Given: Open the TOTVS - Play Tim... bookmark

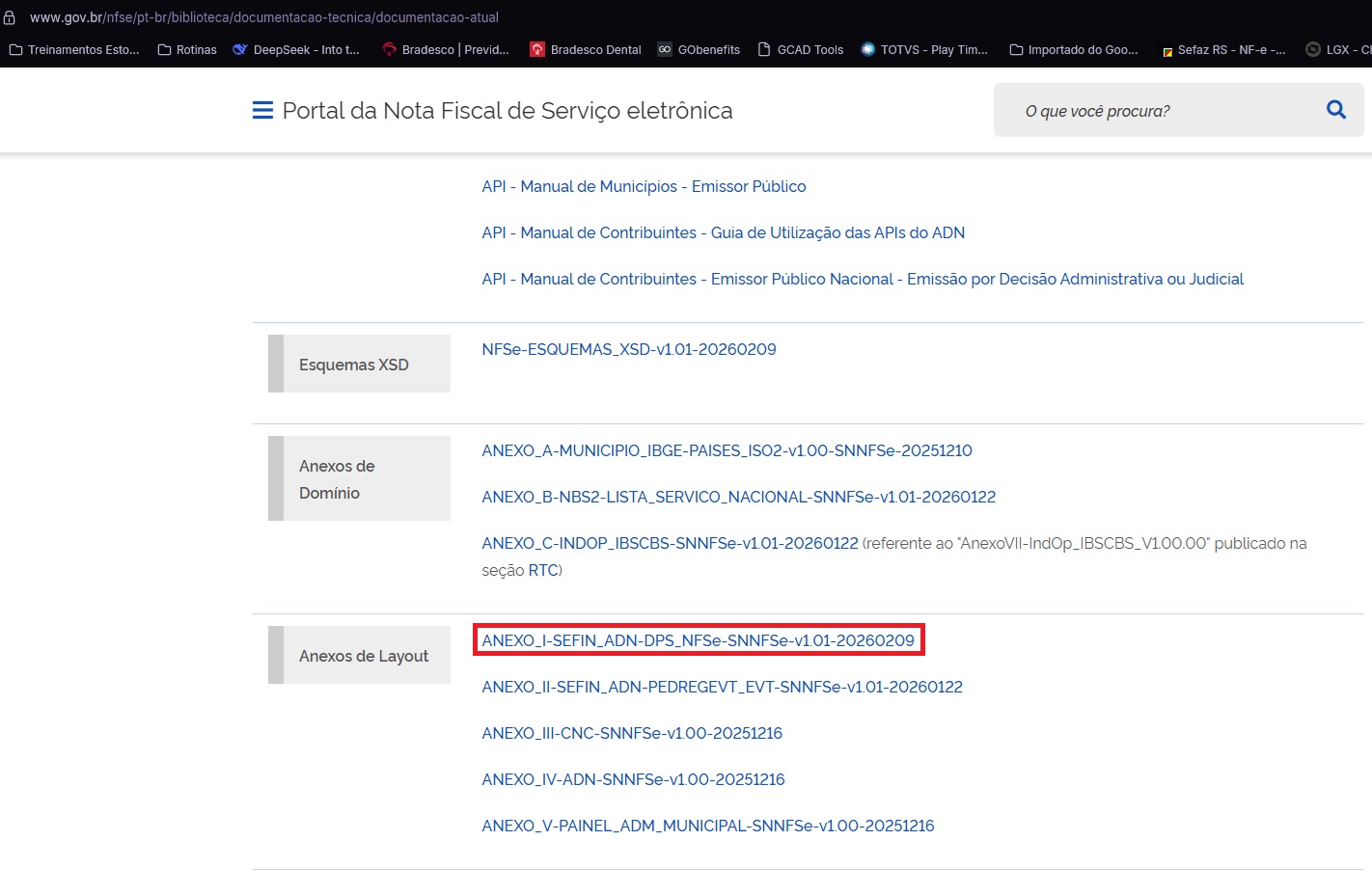Looking at the screenshot, I should 924,50.
